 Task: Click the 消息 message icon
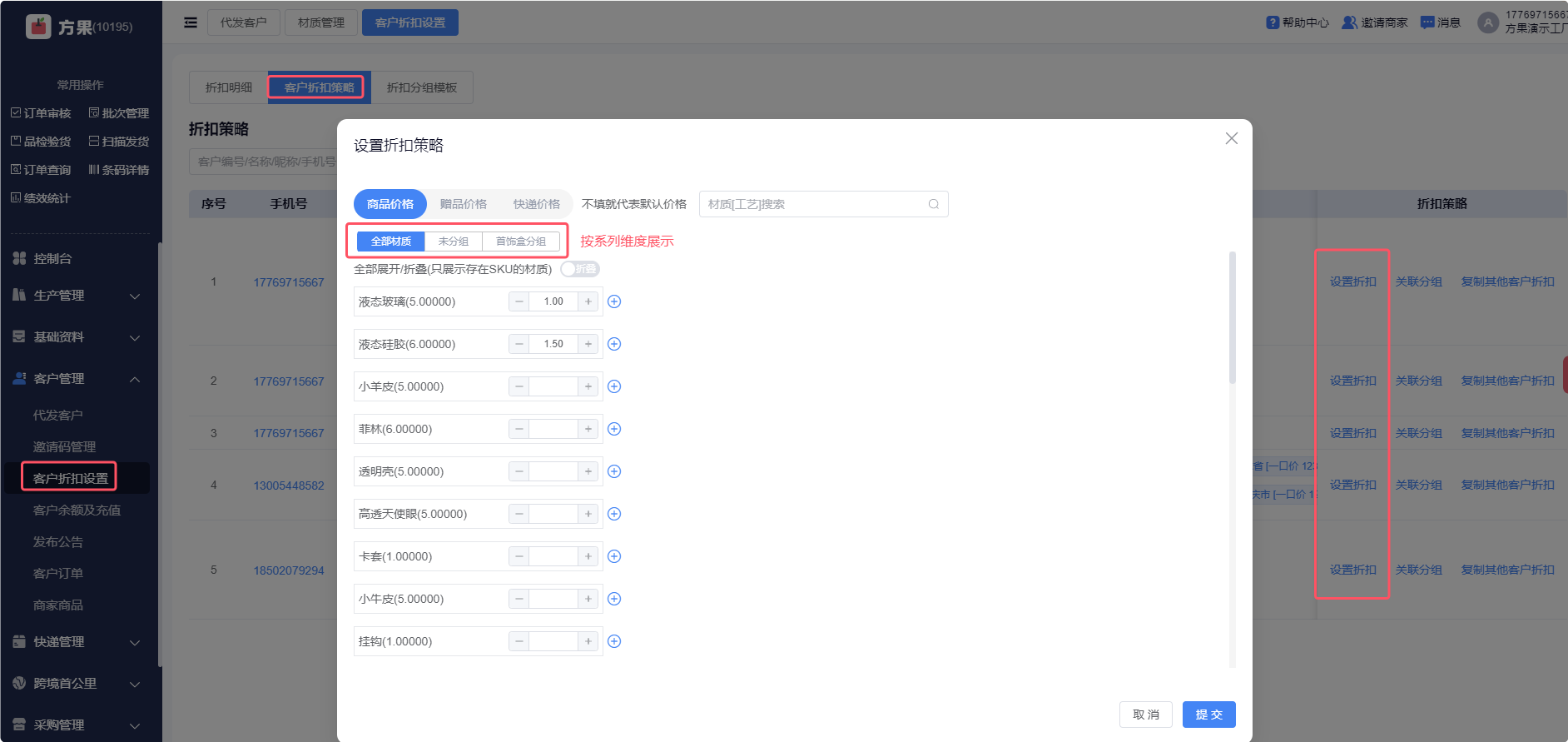[1427, 22]
